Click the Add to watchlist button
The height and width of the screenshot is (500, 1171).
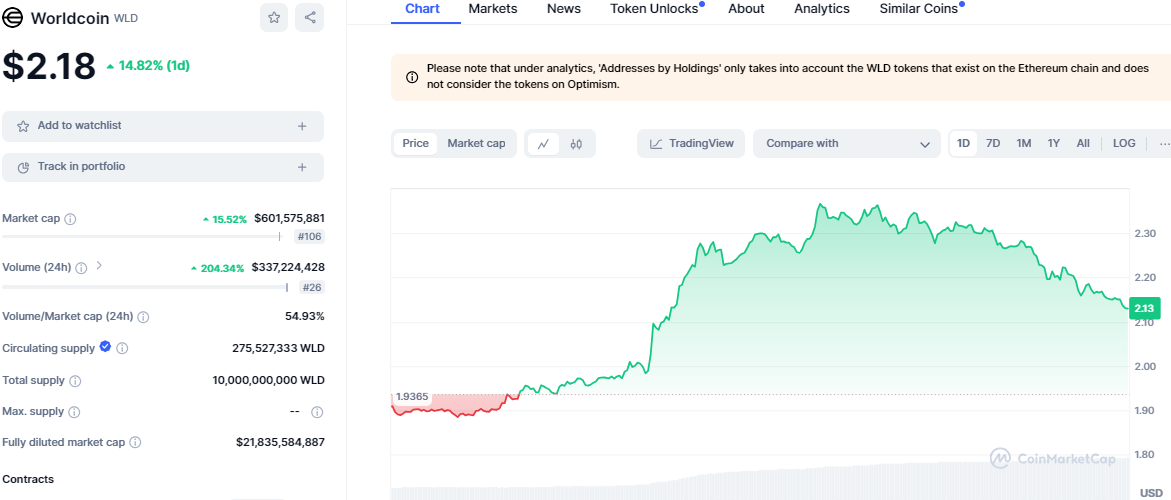point(163,126)
